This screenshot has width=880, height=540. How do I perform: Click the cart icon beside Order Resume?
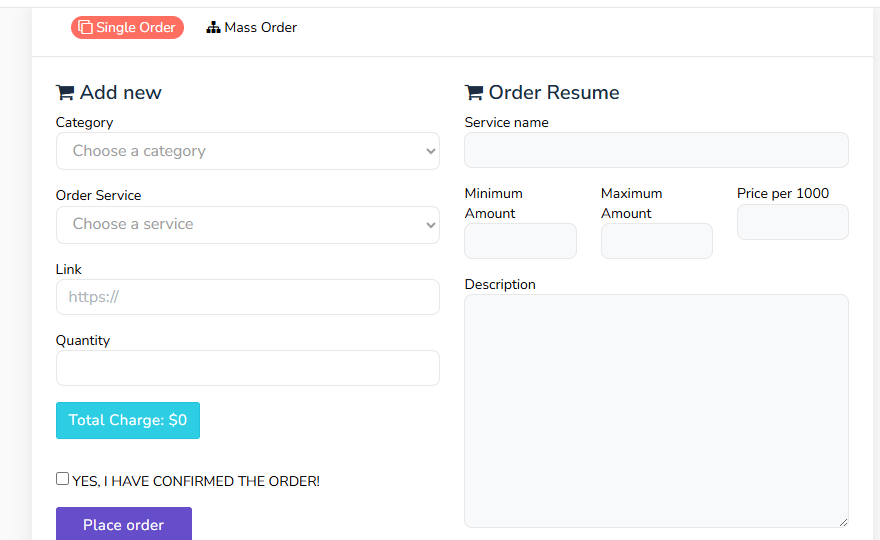tap(474, 93)
